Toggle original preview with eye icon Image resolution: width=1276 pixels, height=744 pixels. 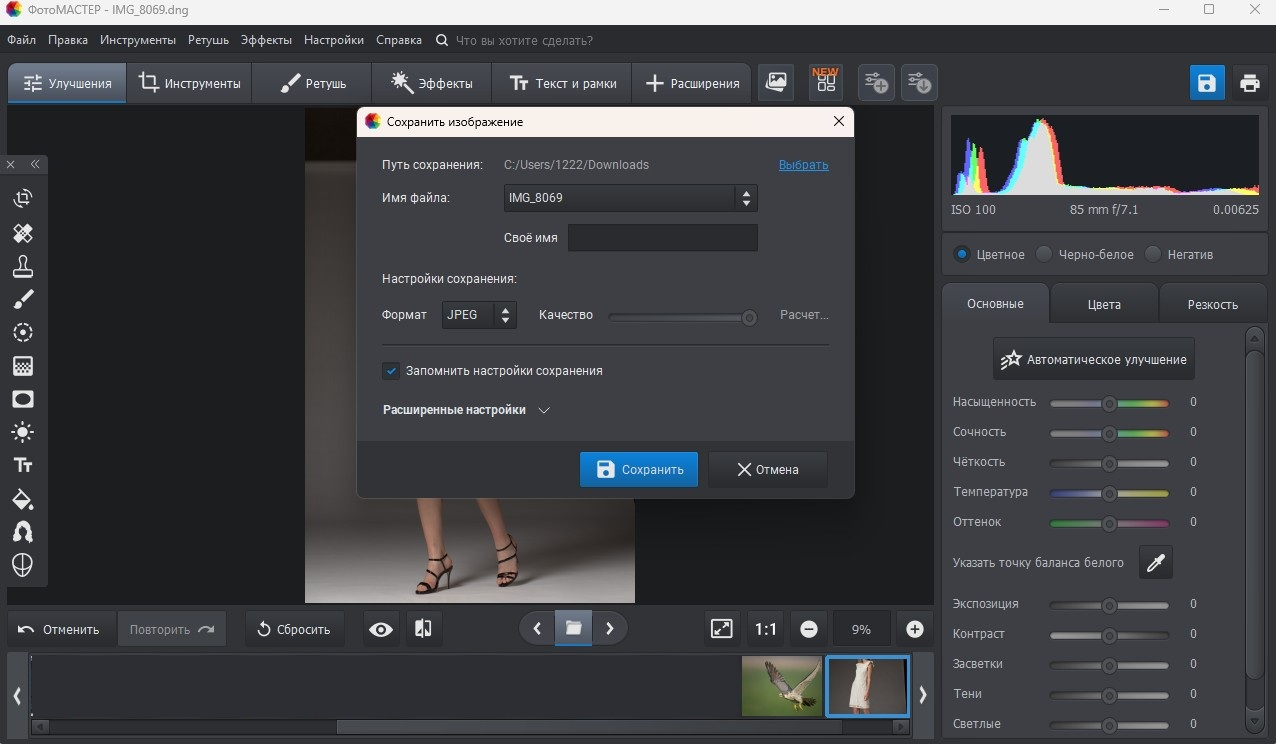380,629
